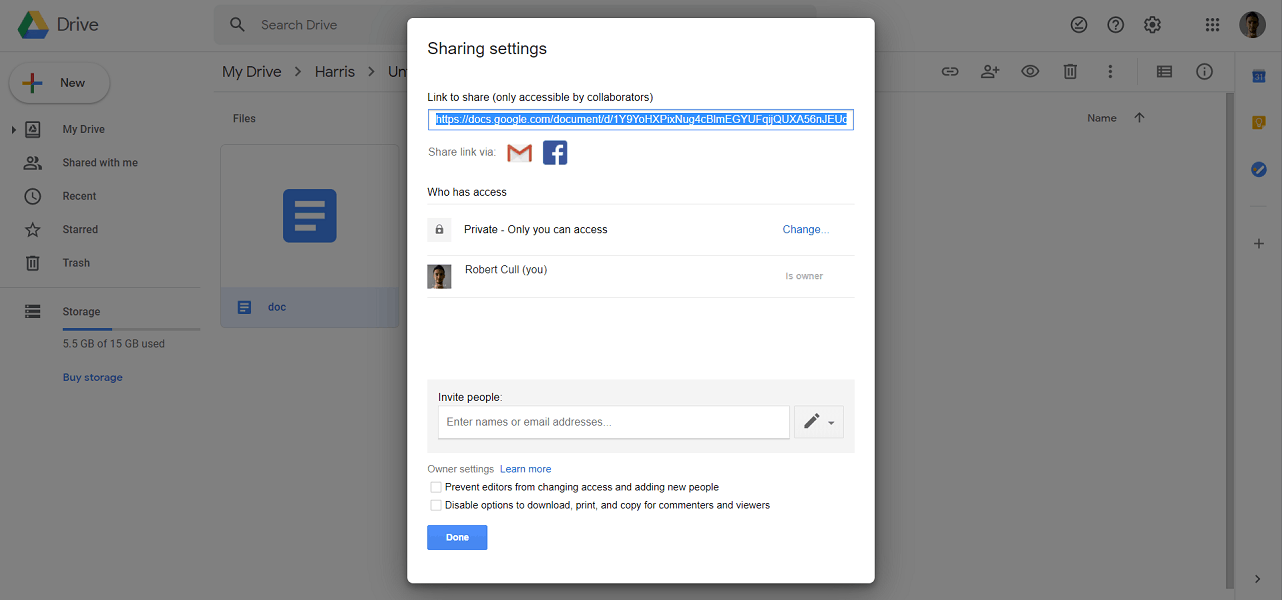
Task: Enable Disable options to download checkbox
Action: 436,505
